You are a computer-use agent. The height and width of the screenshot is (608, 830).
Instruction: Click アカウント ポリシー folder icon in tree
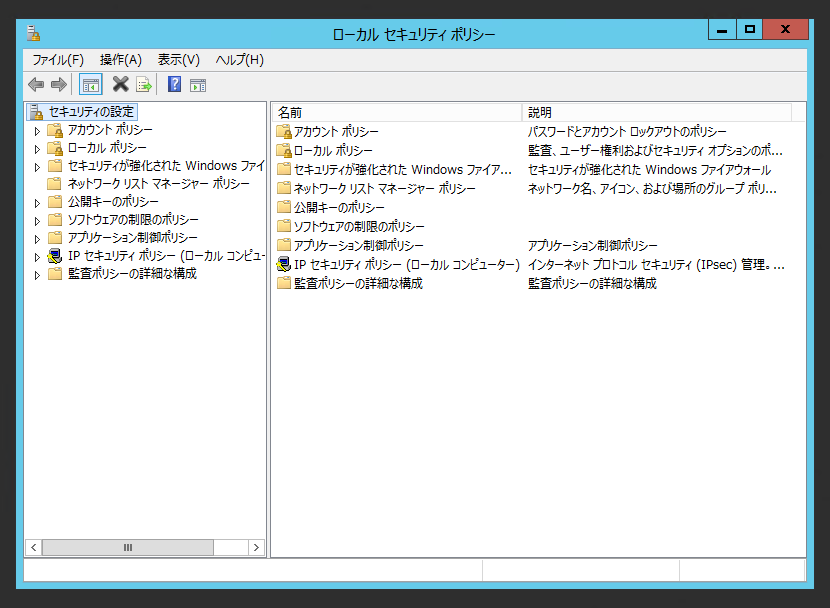[x=55, y=130]
